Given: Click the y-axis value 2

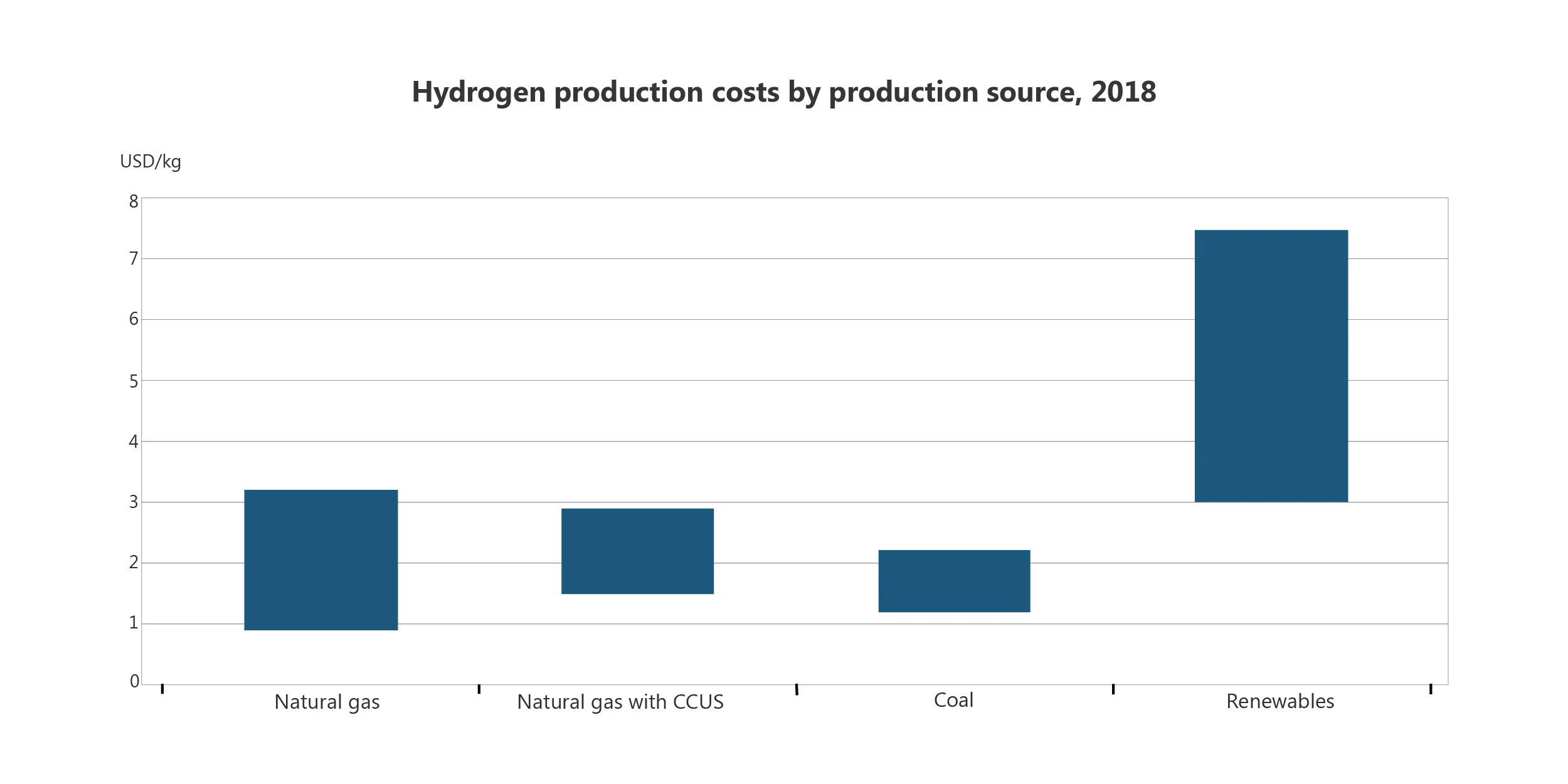Looking at the screenshot, I should pos(134,562).
